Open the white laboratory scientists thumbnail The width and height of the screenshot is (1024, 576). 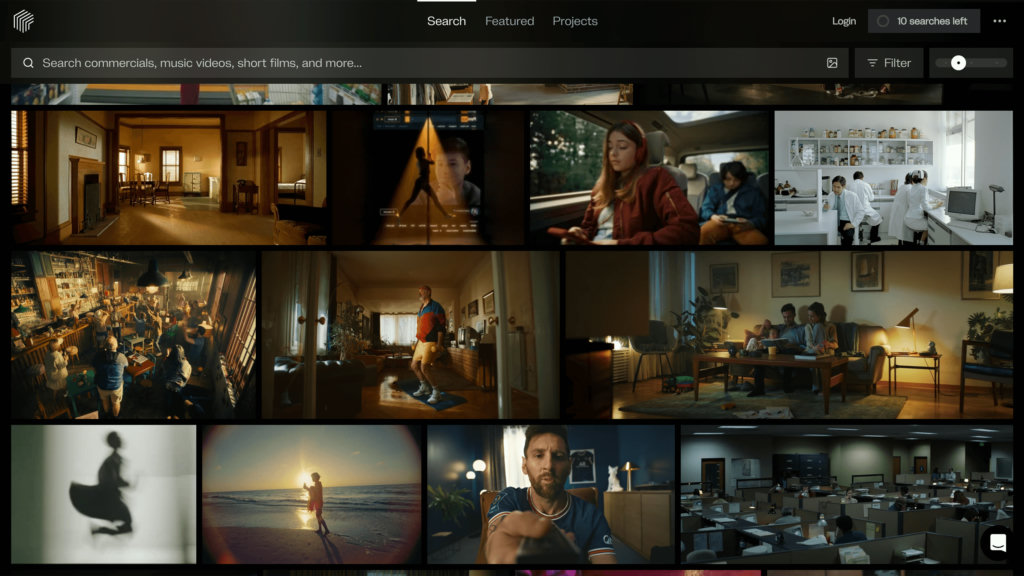pyautogui.click(x=893, y=178)
